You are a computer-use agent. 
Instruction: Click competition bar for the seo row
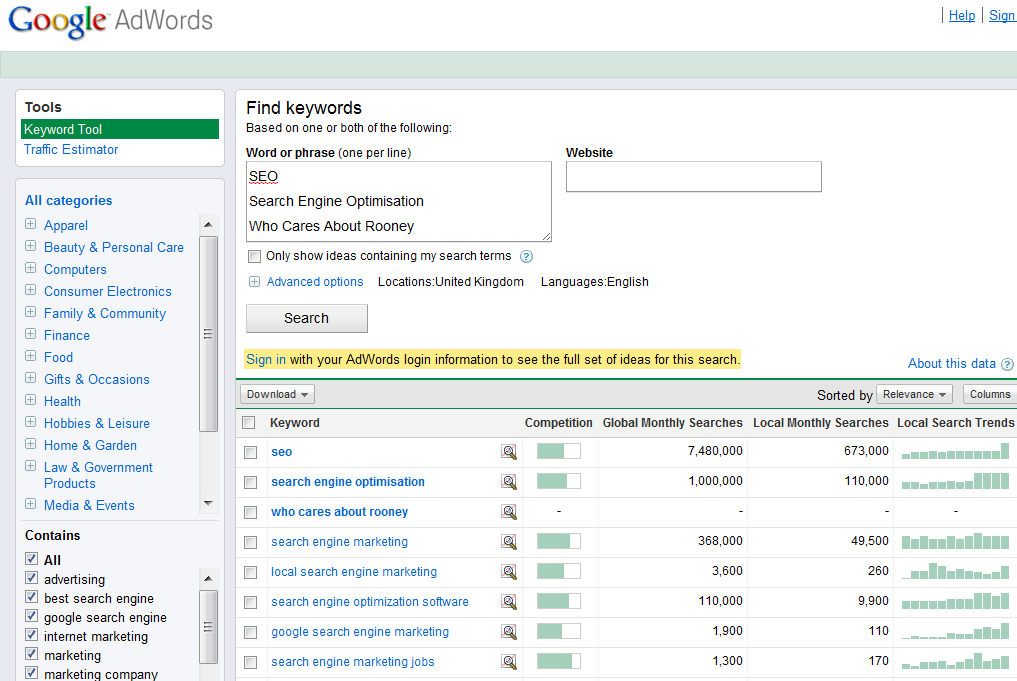coord(558,451)
